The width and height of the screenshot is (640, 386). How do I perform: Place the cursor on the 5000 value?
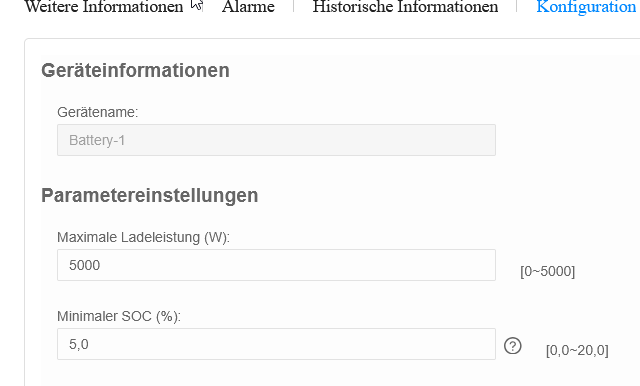coord(84,265)
